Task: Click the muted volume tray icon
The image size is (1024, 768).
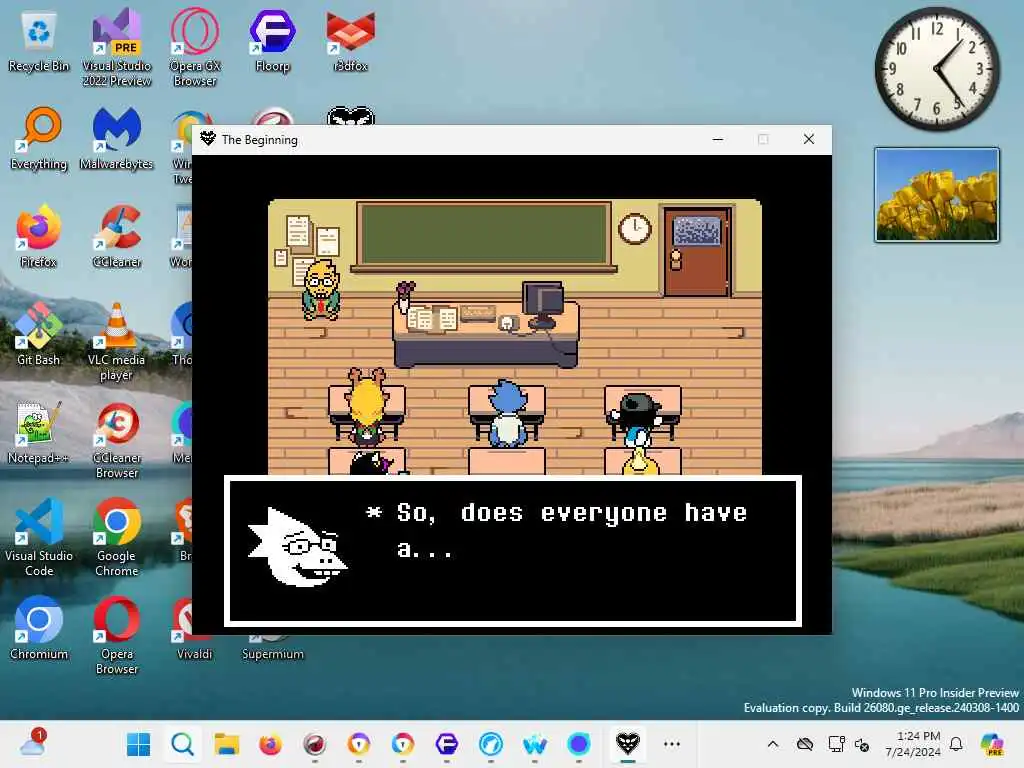Action: click(862, 744)
